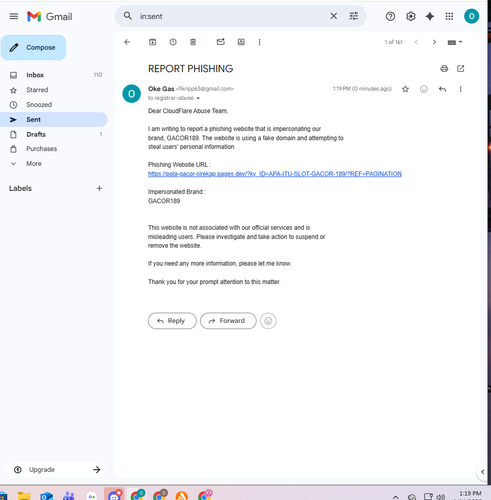Open the message More options menu

click(460, 89)
